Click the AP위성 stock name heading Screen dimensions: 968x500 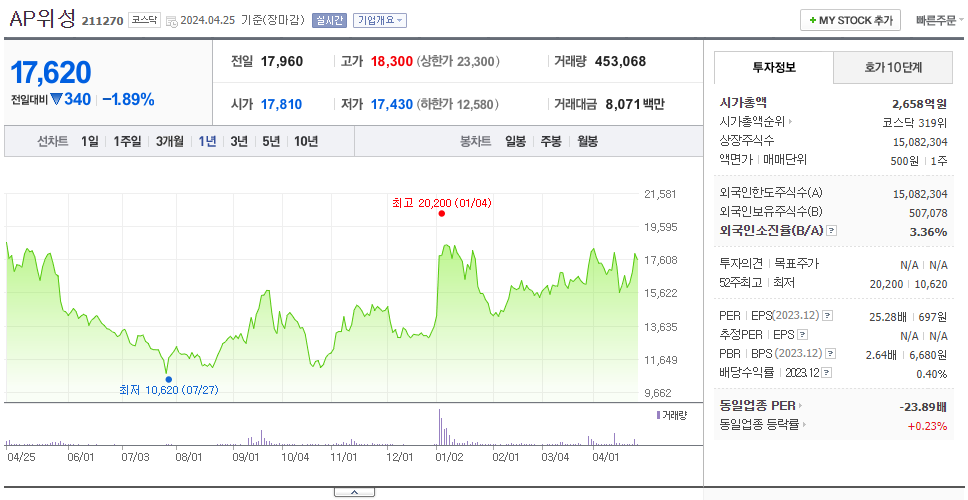coord(42,19)
